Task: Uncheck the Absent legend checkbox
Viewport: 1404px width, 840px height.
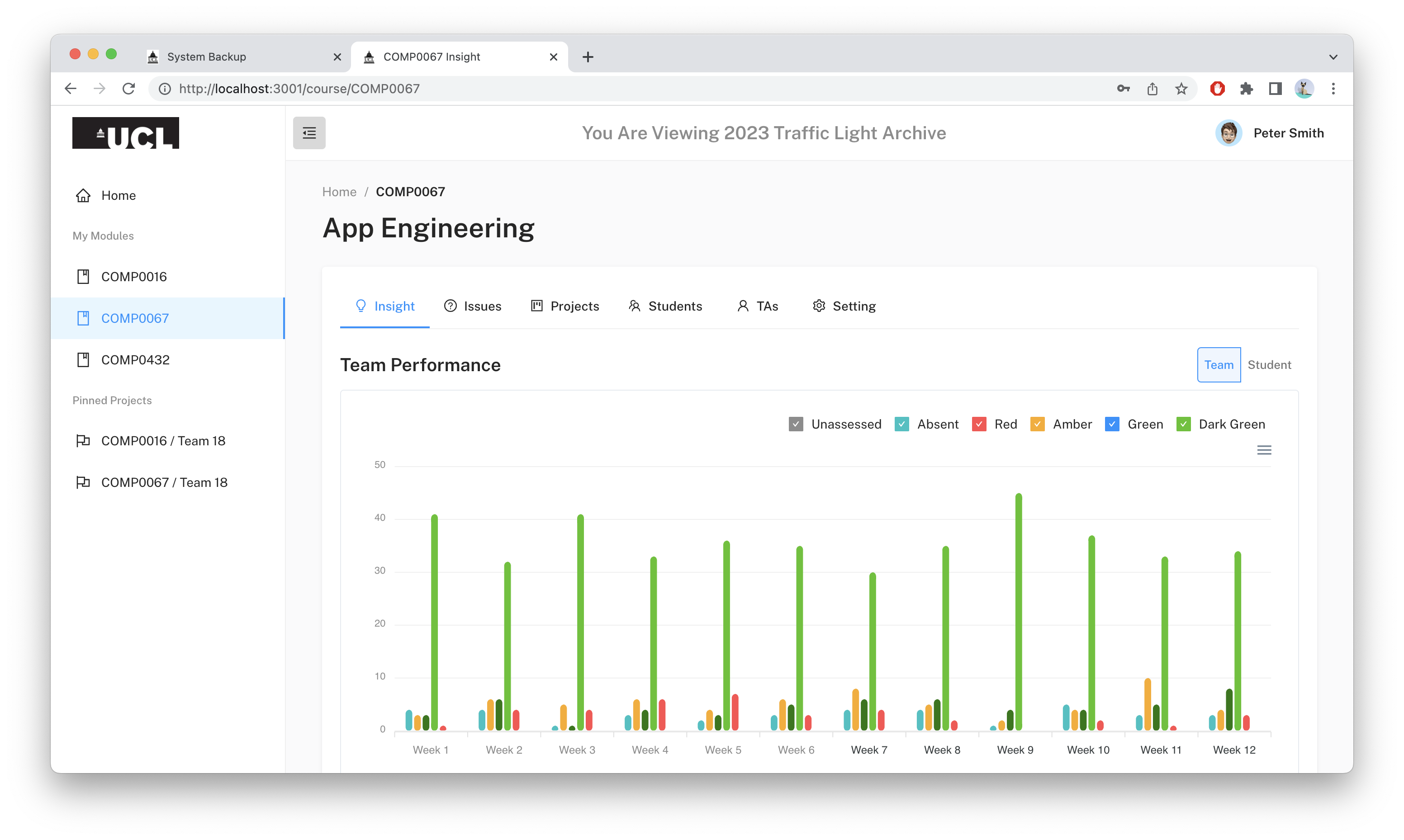Action: pyautogui.click(x=901, y=424)
